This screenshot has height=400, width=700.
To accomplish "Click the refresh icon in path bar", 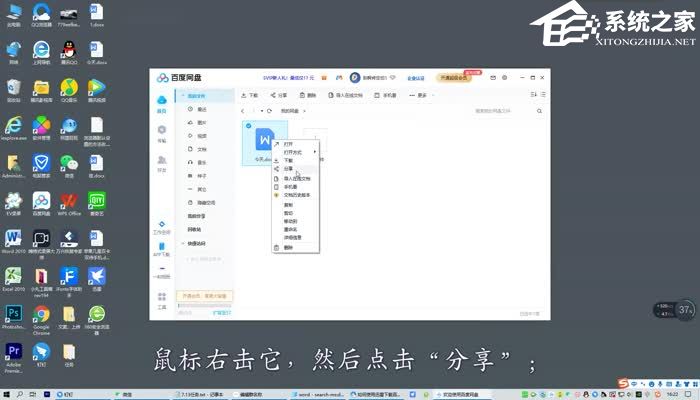I will pos(269,111).
